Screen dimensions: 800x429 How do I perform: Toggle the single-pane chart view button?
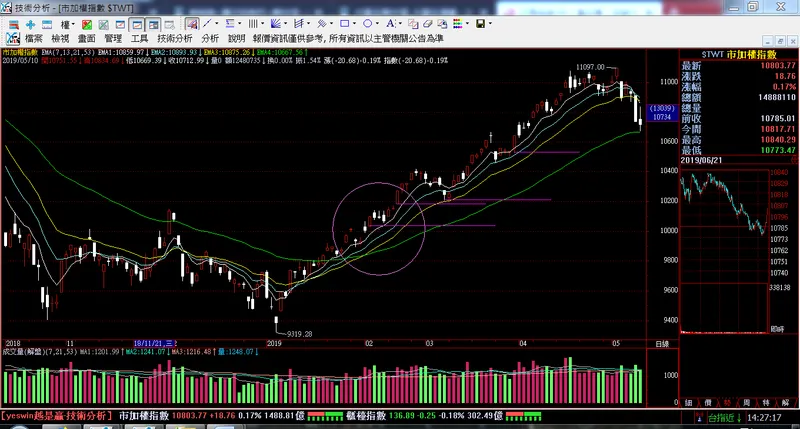137,24
